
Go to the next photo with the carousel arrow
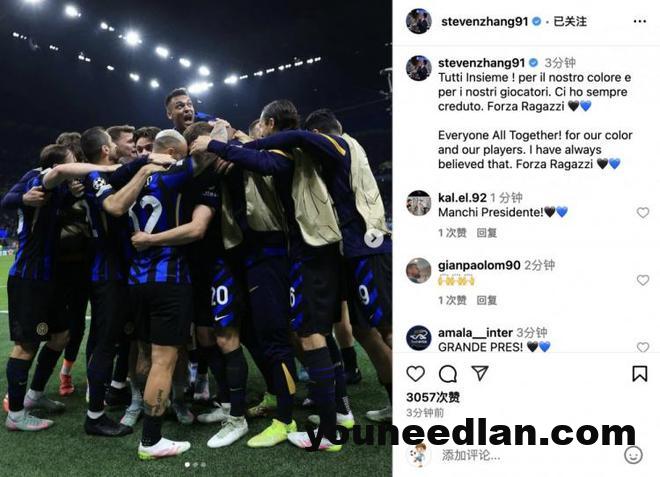coord(373,239)
